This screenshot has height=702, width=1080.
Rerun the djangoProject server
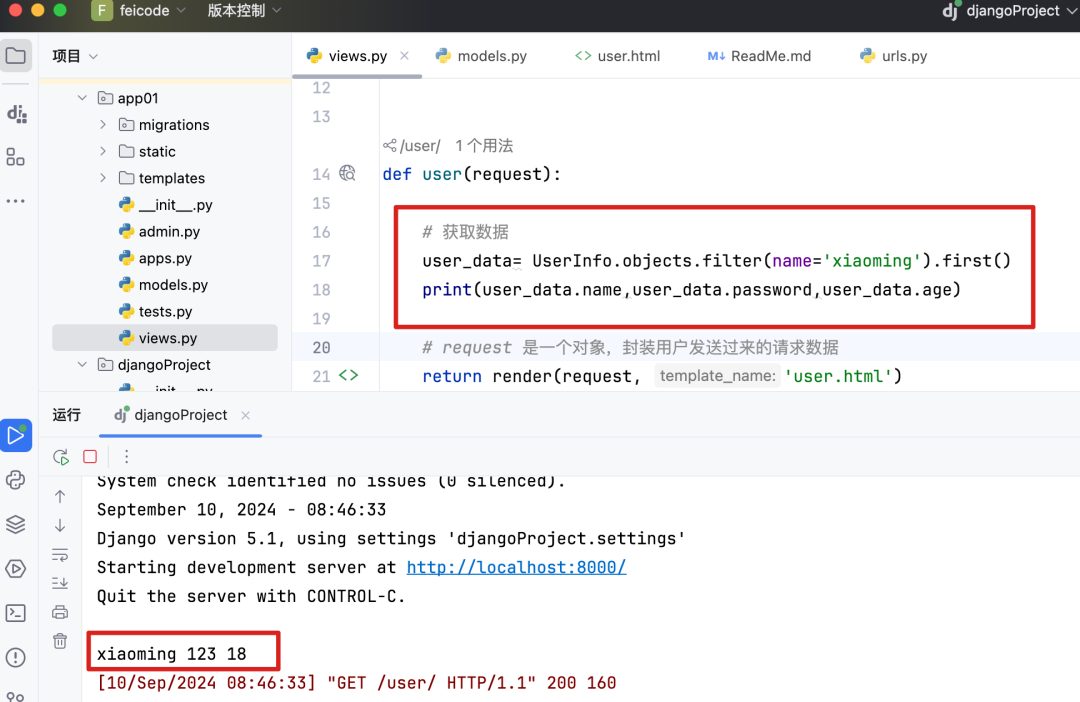[60, 456]
